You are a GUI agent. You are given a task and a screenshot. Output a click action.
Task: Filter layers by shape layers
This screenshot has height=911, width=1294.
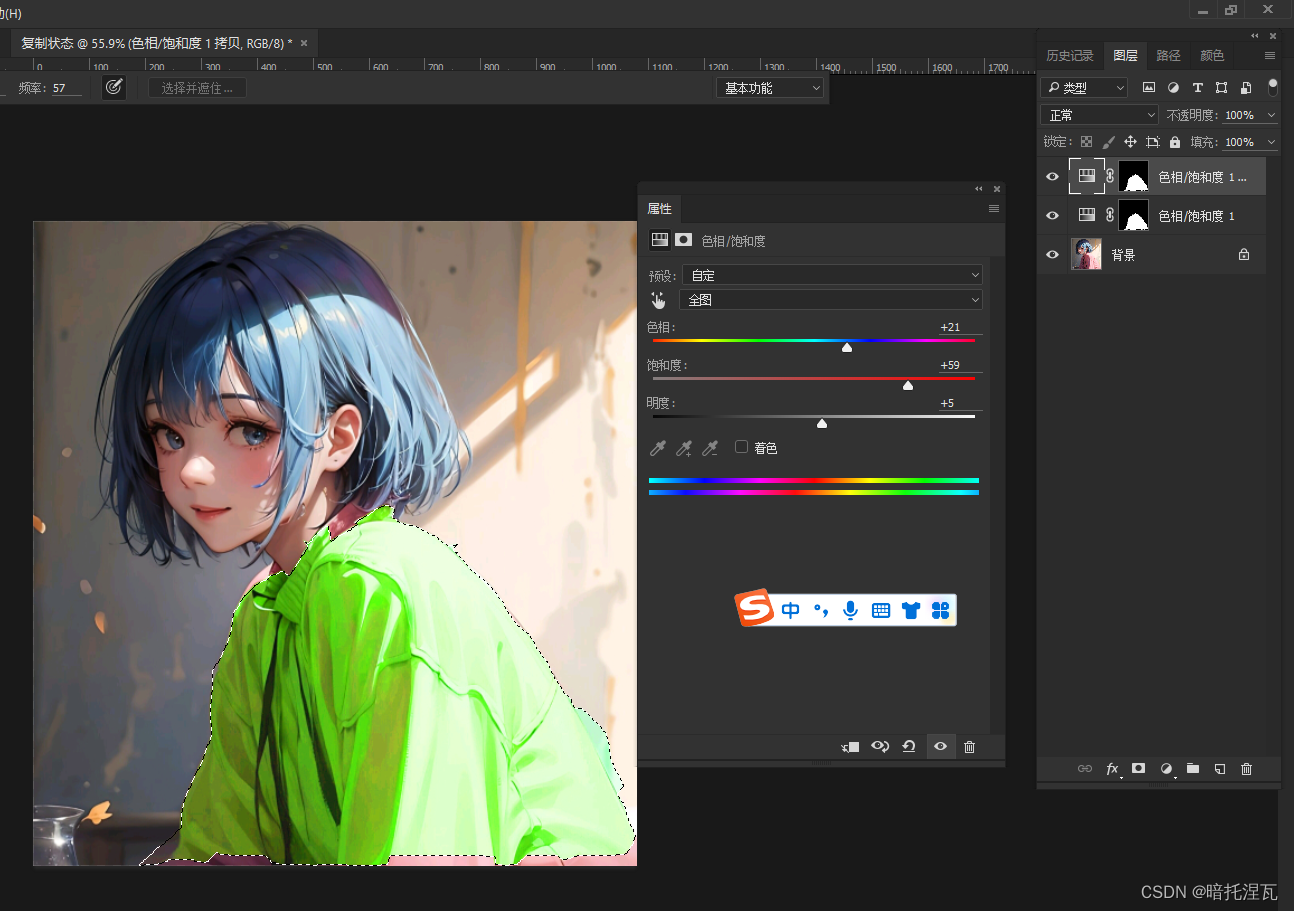pos(1221,88)
